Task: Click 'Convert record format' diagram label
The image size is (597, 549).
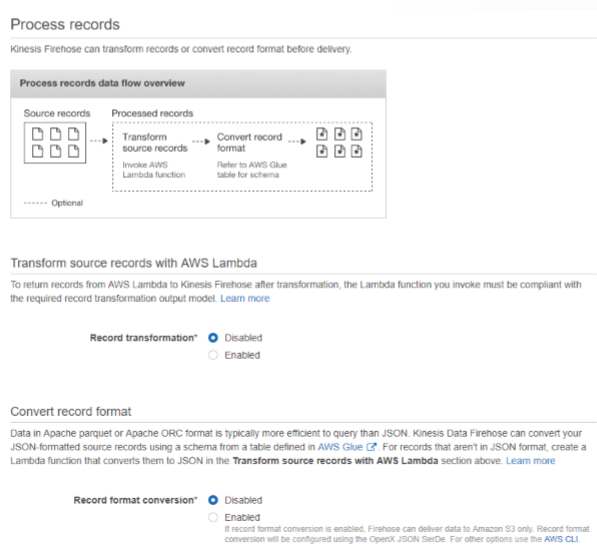Action: point(249,142)
